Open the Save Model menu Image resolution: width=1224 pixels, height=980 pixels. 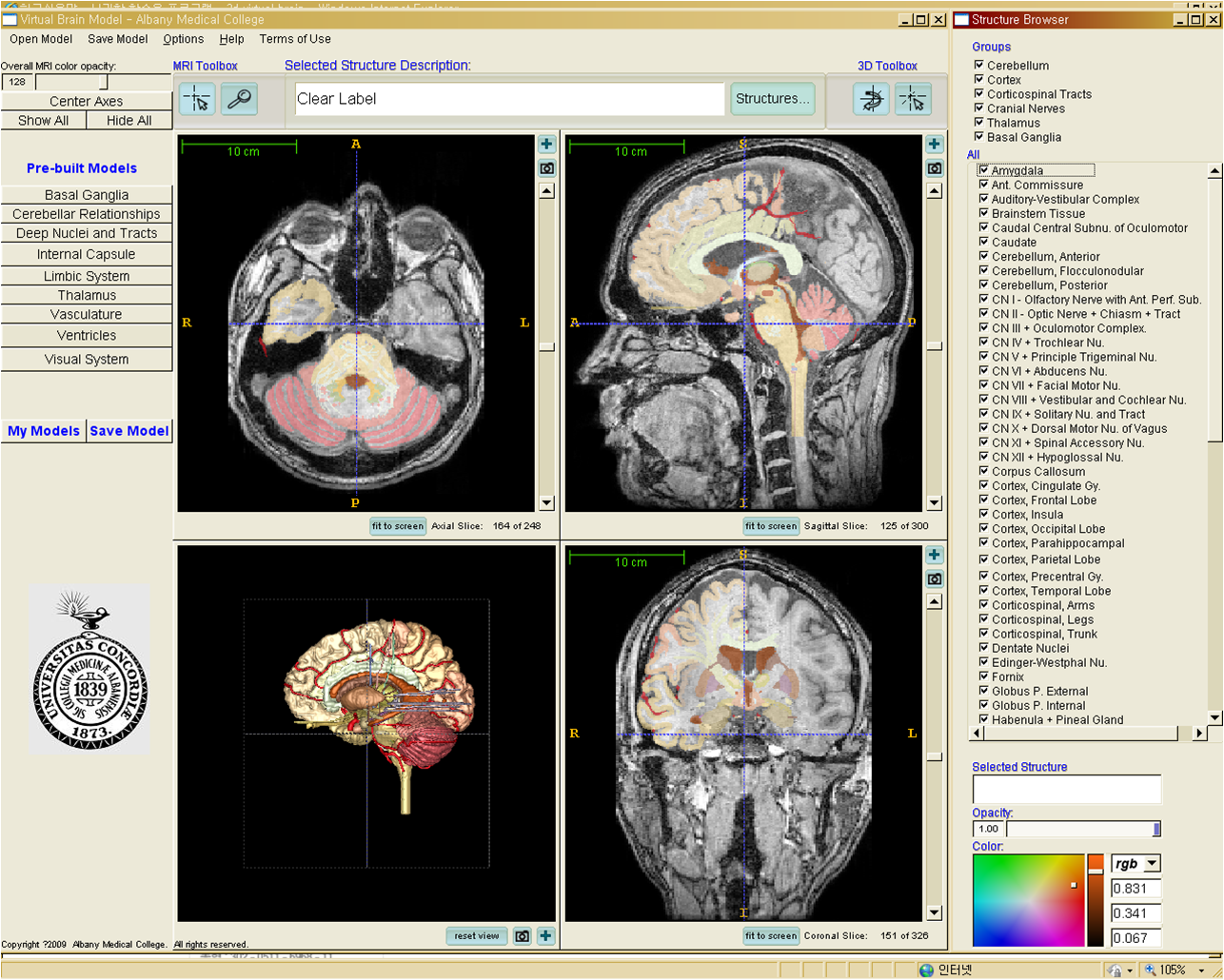118,39
